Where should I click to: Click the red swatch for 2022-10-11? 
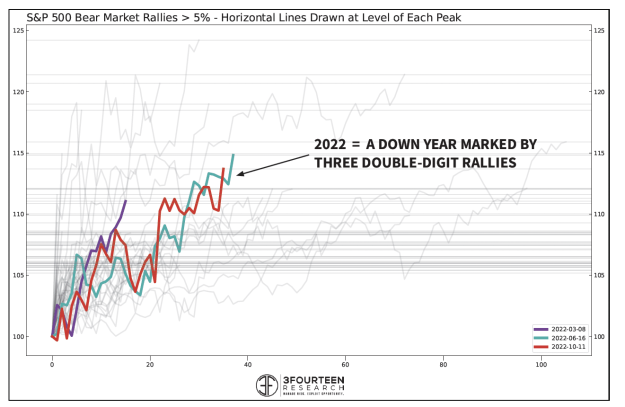pos(541,345)
